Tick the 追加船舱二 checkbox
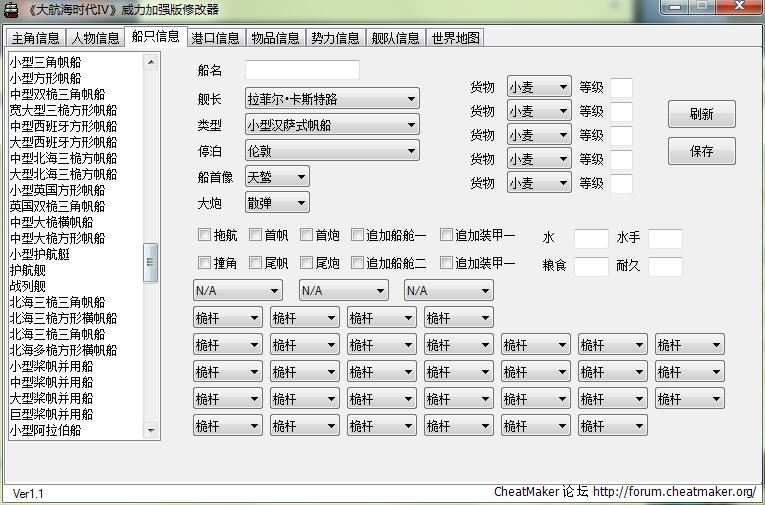The image size is (765, 505). pyautogui.click(x=357, y=263)
